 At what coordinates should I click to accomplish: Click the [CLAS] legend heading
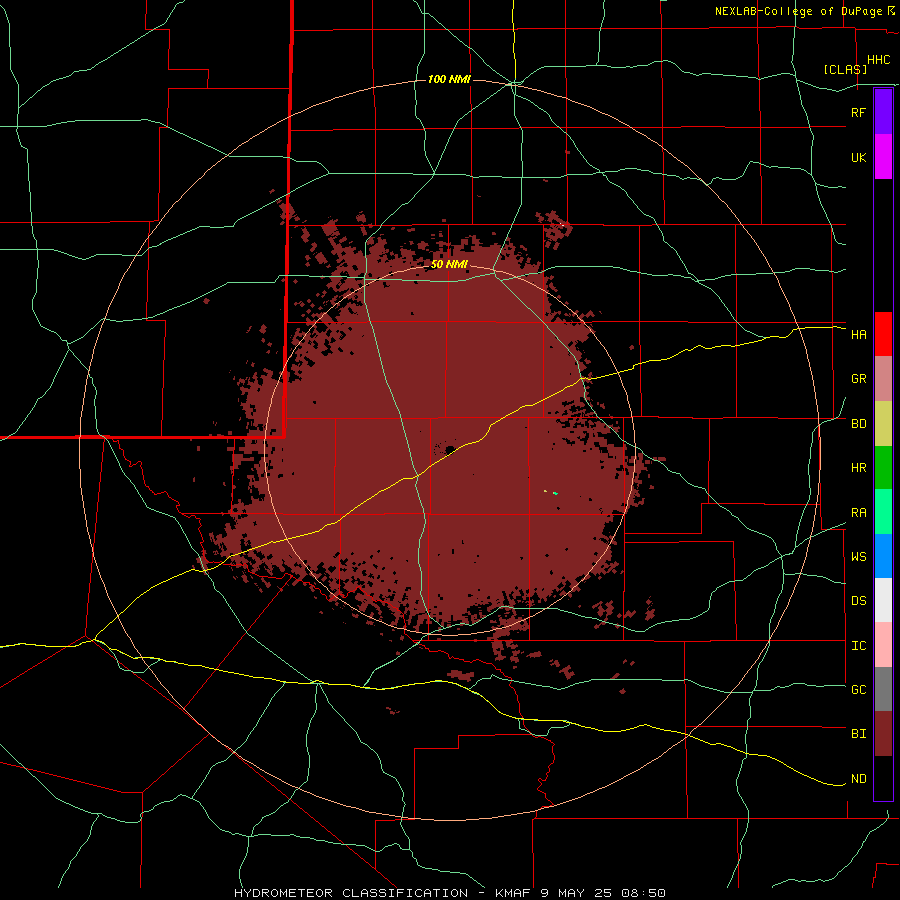pos(845,69)
